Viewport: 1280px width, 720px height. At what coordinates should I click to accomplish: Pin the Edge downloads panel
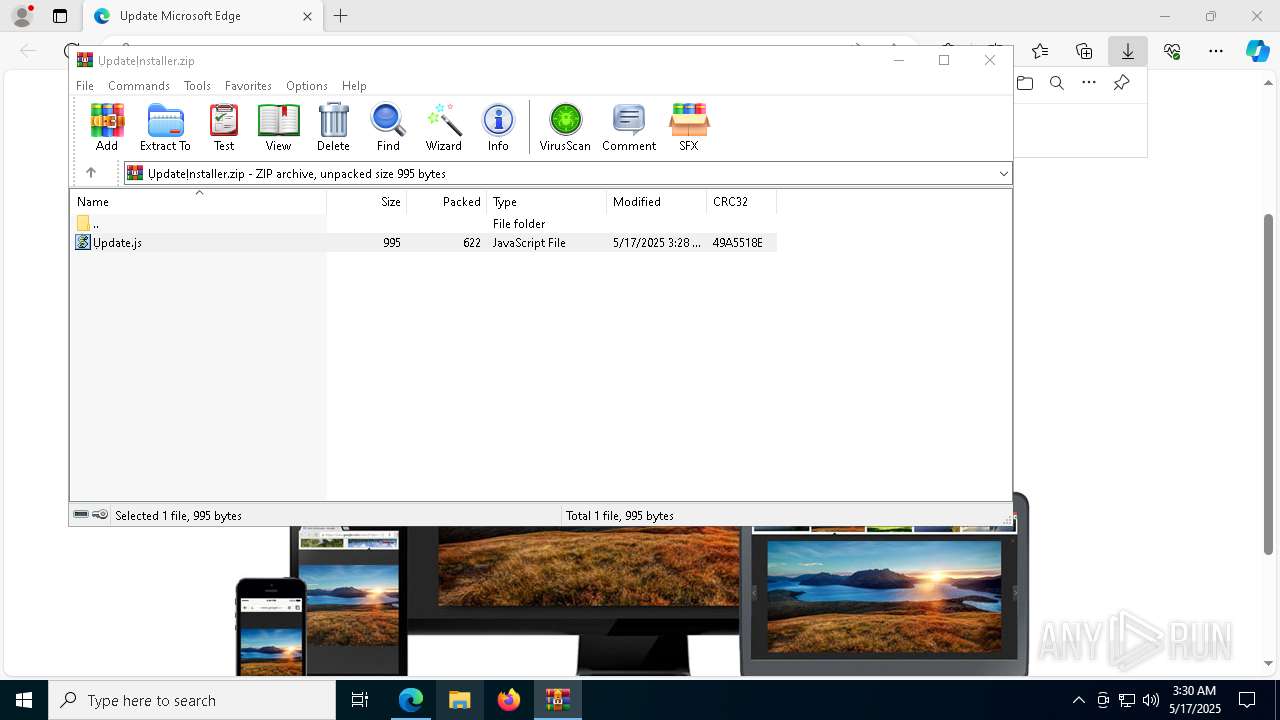[x=1121, y=83]
